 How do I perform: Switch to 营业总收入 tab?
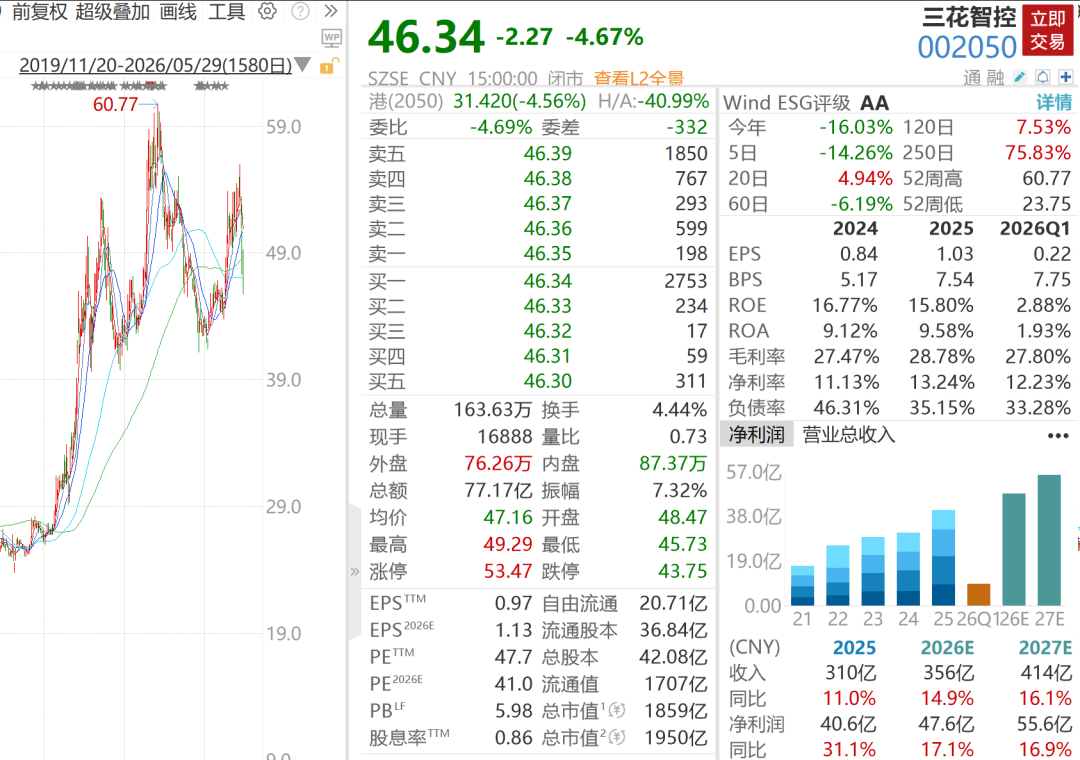(849, 435)
